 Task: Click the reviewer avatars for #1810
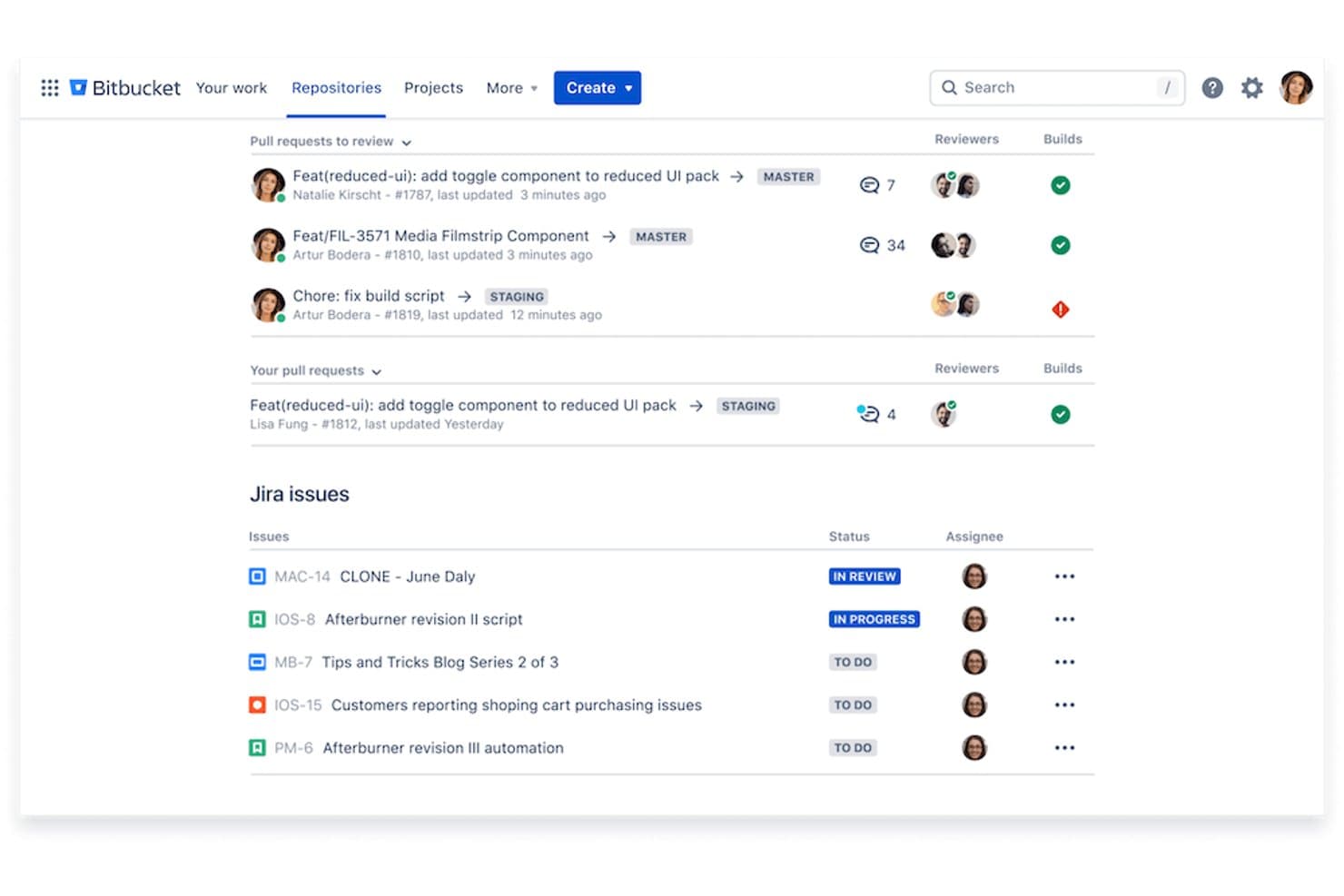click(x=954, y=245)
